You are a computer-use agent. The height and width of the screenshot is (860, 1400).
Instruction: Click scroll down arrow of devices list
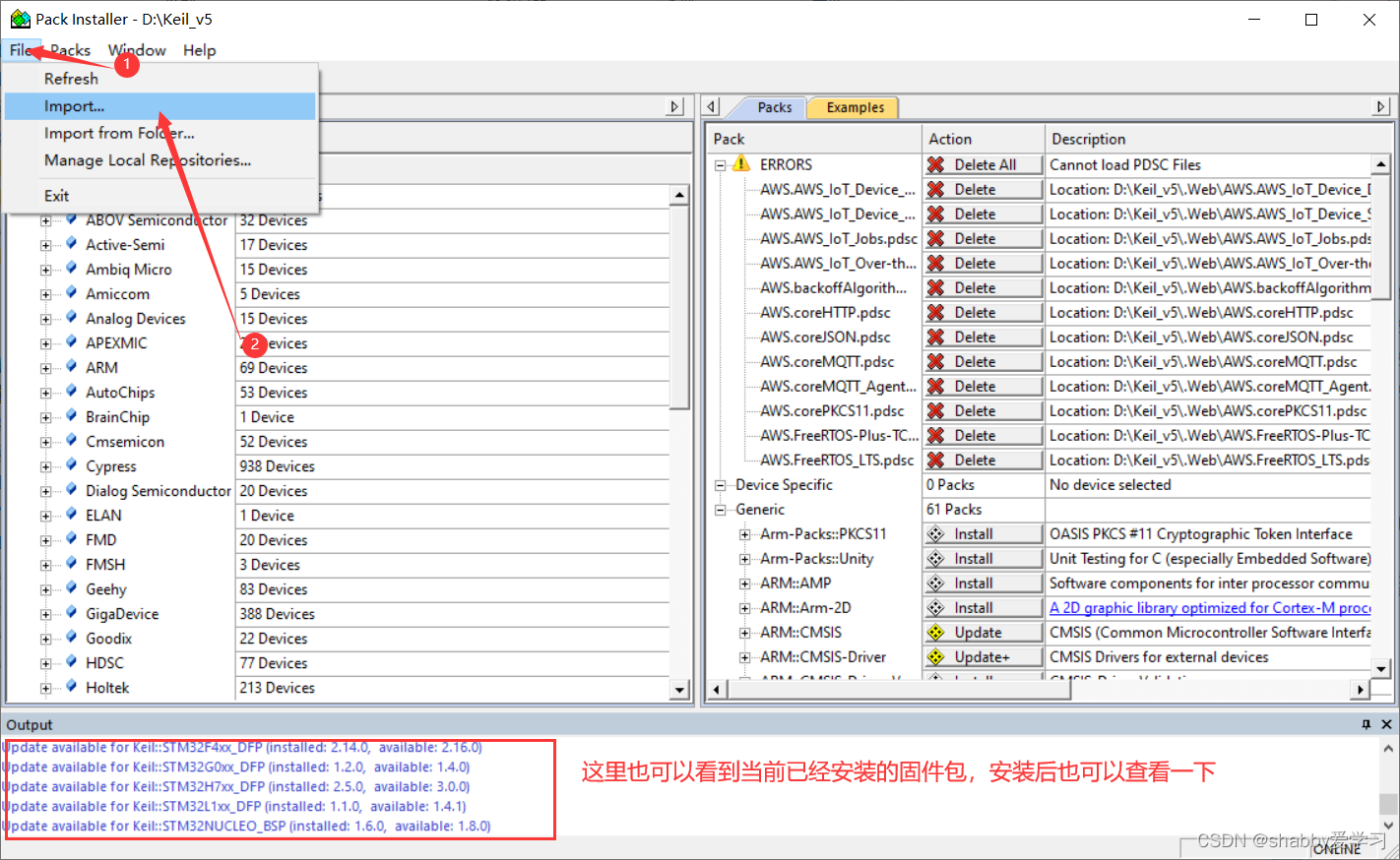679,690
